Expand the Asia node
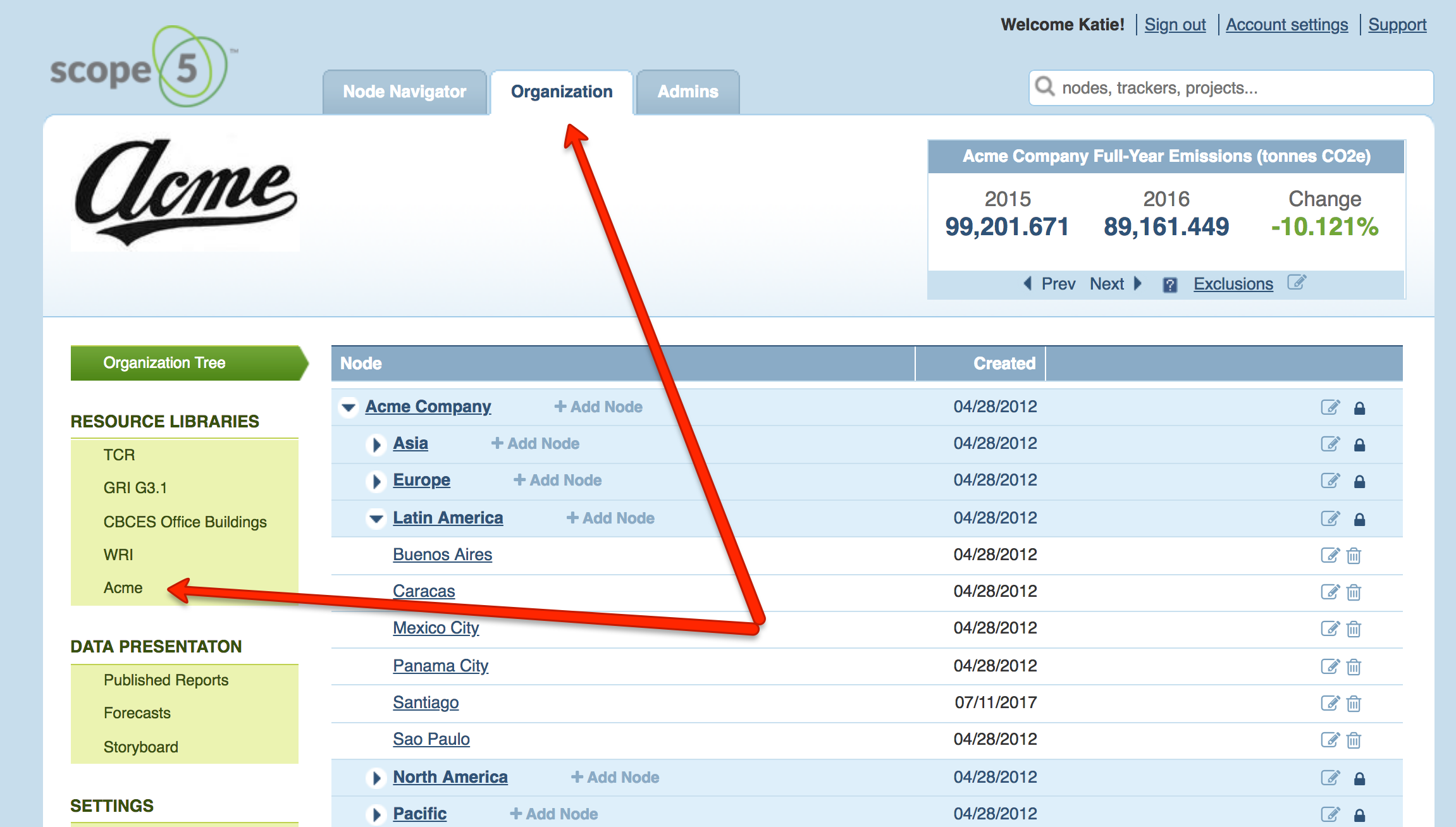The height and width of the screenshot is (827, 1456). click(x=376, y=444)
